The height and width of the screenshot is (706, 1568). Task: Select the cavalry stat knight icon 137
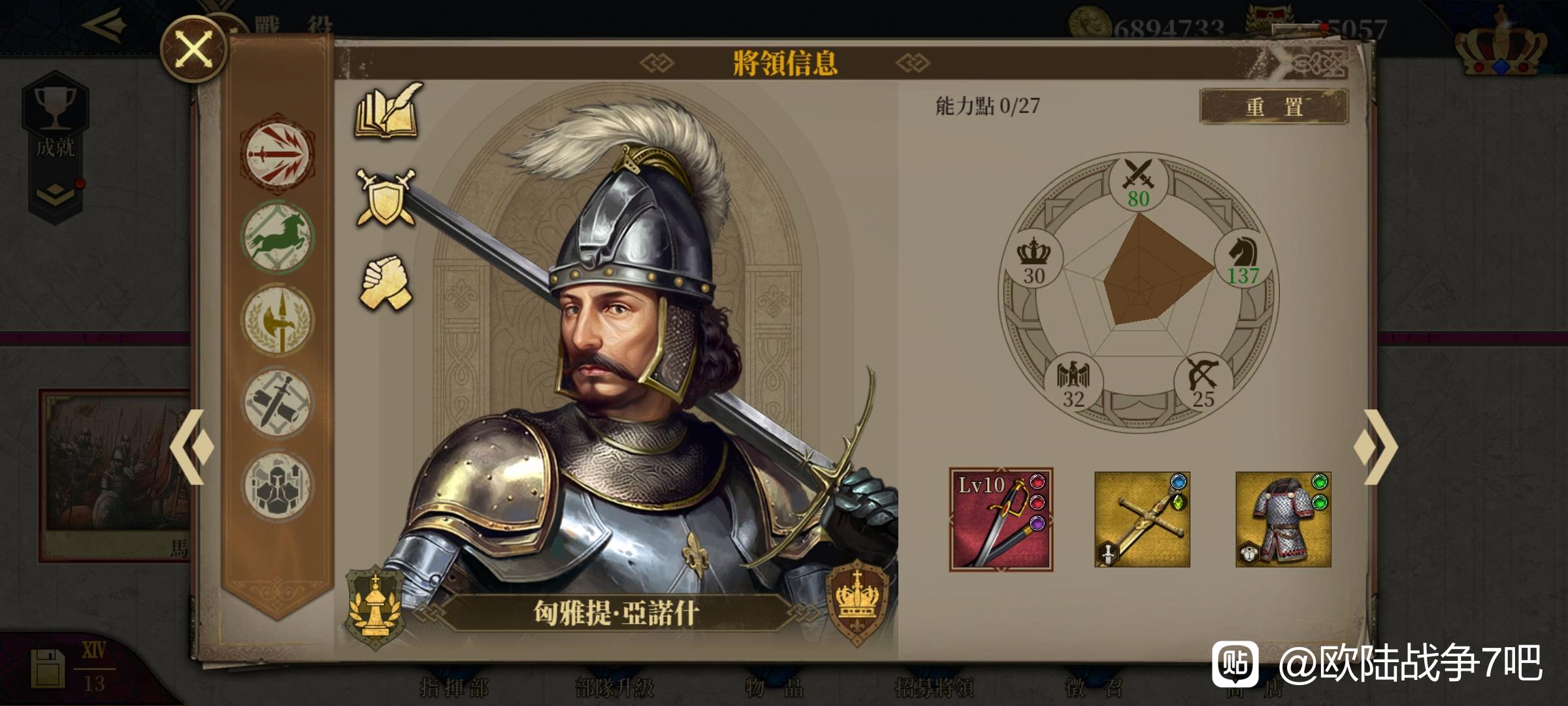click(x=1243, y=261)
